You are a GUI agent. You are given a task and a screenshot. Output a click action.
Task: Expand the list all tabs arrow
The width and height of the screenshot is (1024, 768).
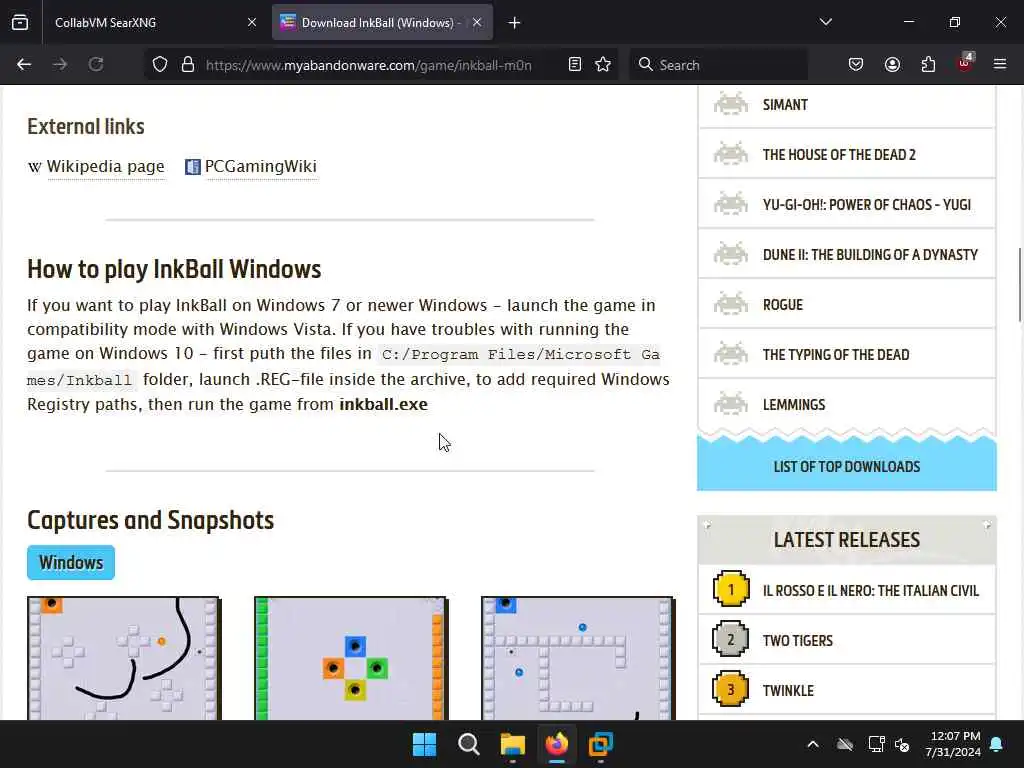825,22
